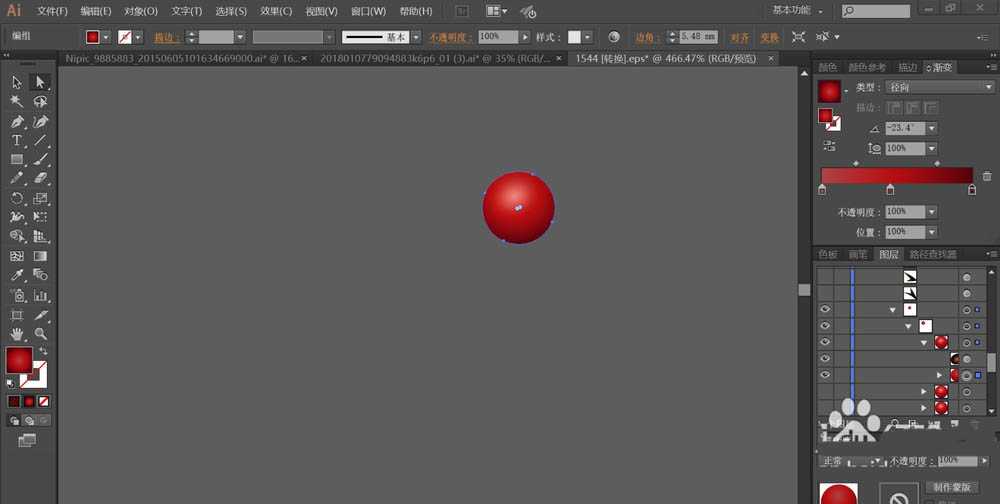
Task: Apply Gradient mode button below fill swatch
Action: [29, 401]
